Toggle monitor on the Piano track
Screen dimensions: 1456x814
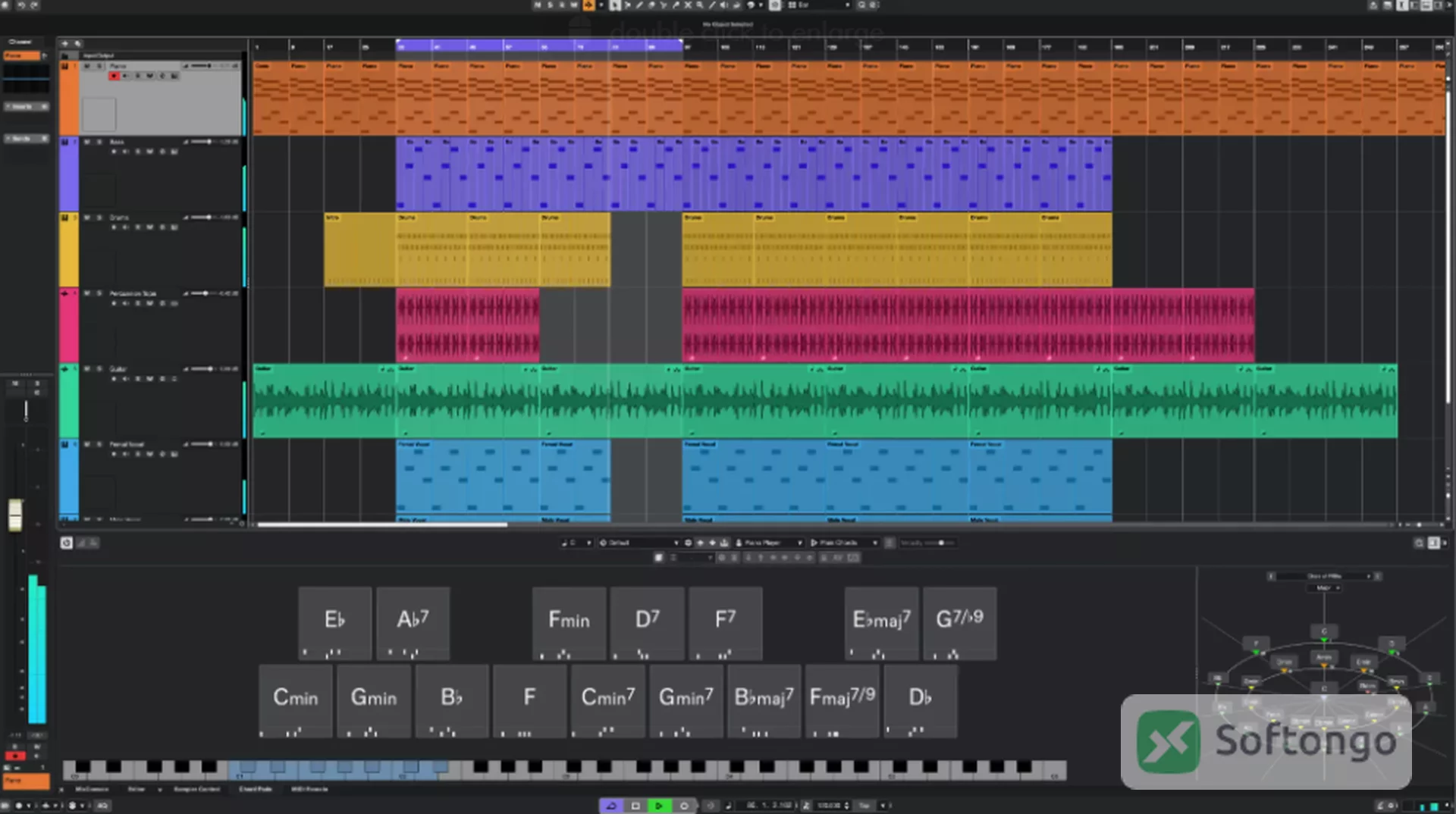pos(126,76)
